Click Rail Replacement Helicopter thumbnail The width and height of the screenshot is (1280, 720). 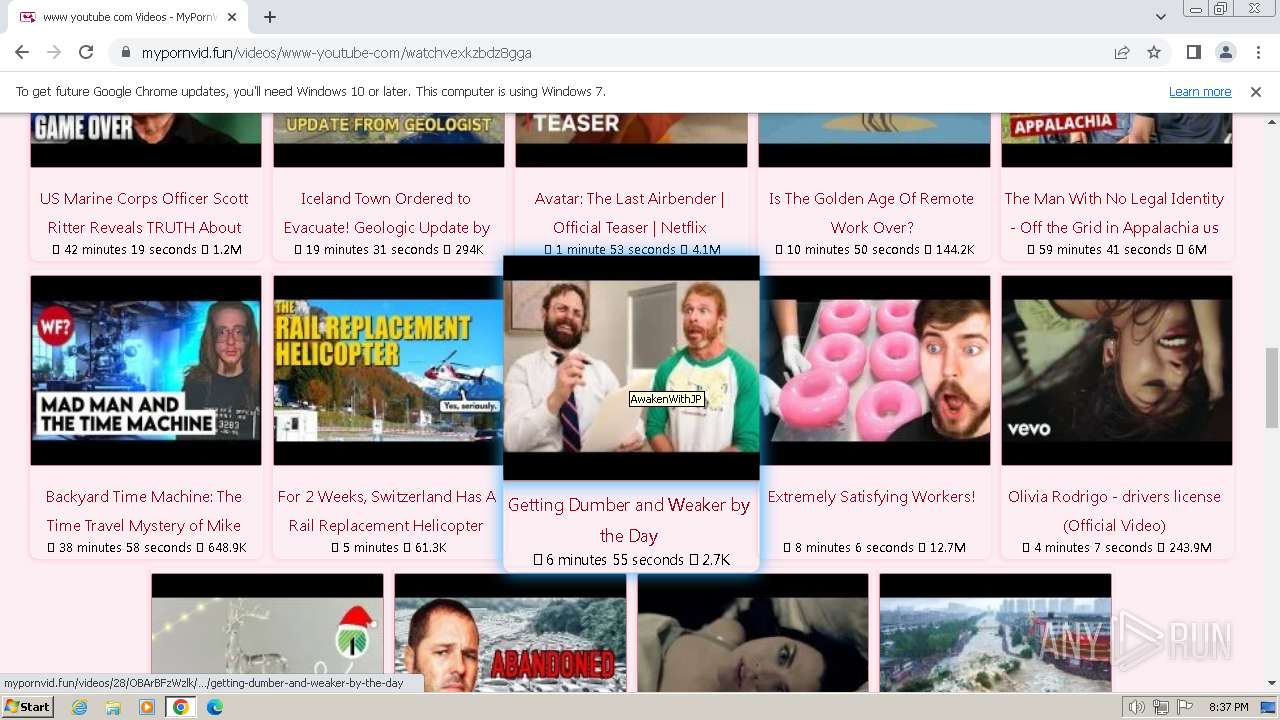[388, 370]
